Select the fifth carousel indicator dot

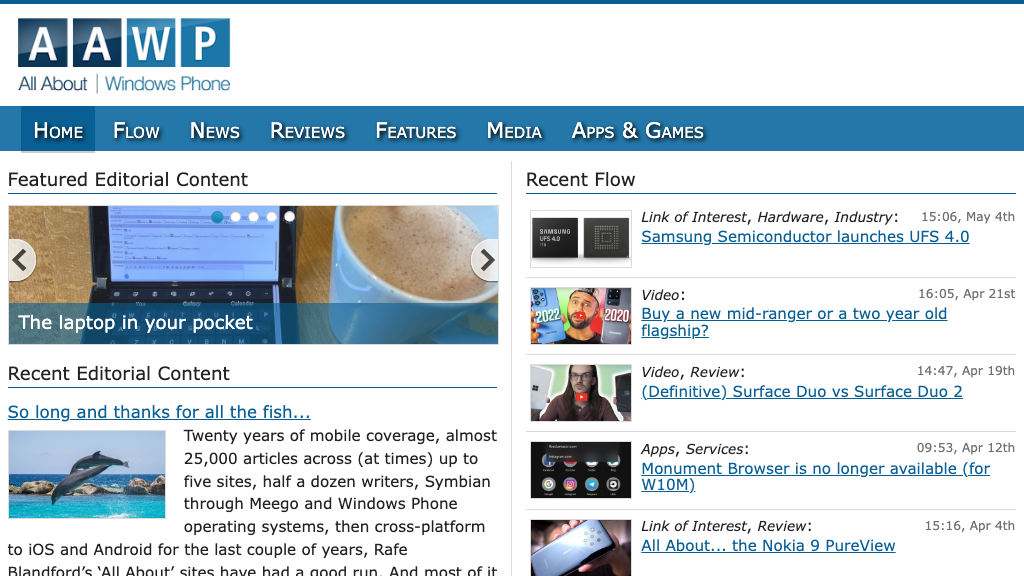289,216
